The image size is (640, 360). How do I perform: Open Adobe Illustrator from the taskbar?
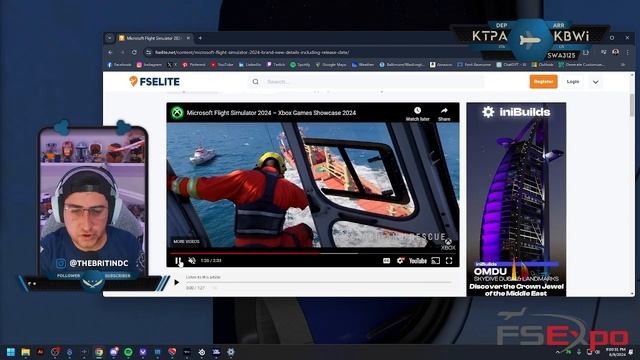point(40,352)
